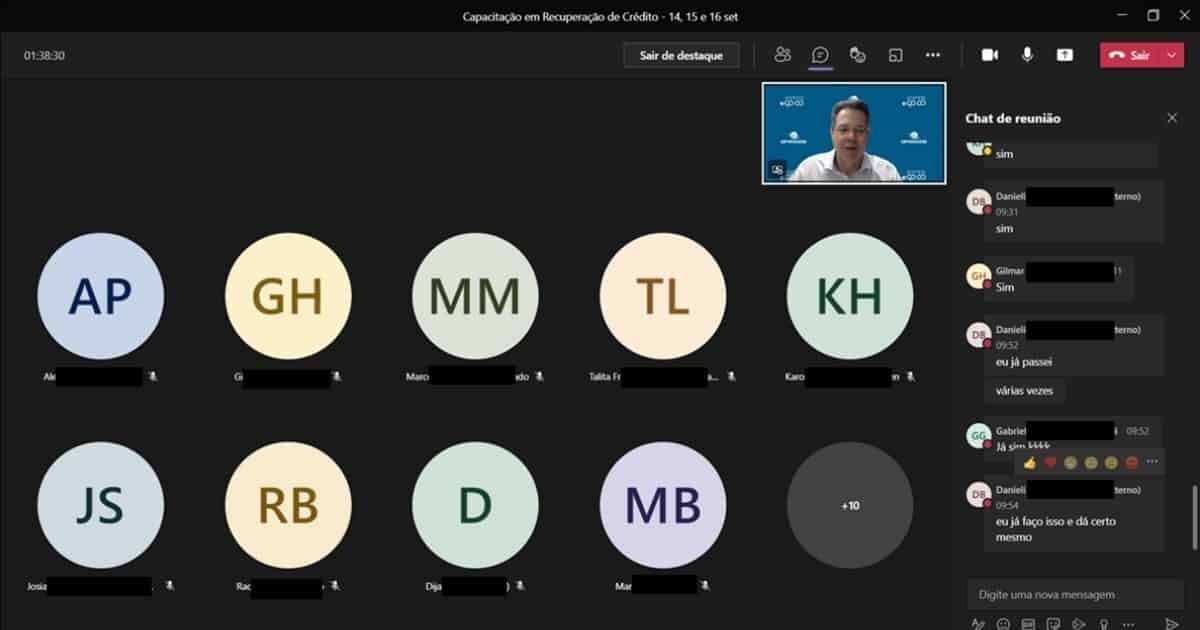Show the +10 additional participants

(x=850, y=505)
